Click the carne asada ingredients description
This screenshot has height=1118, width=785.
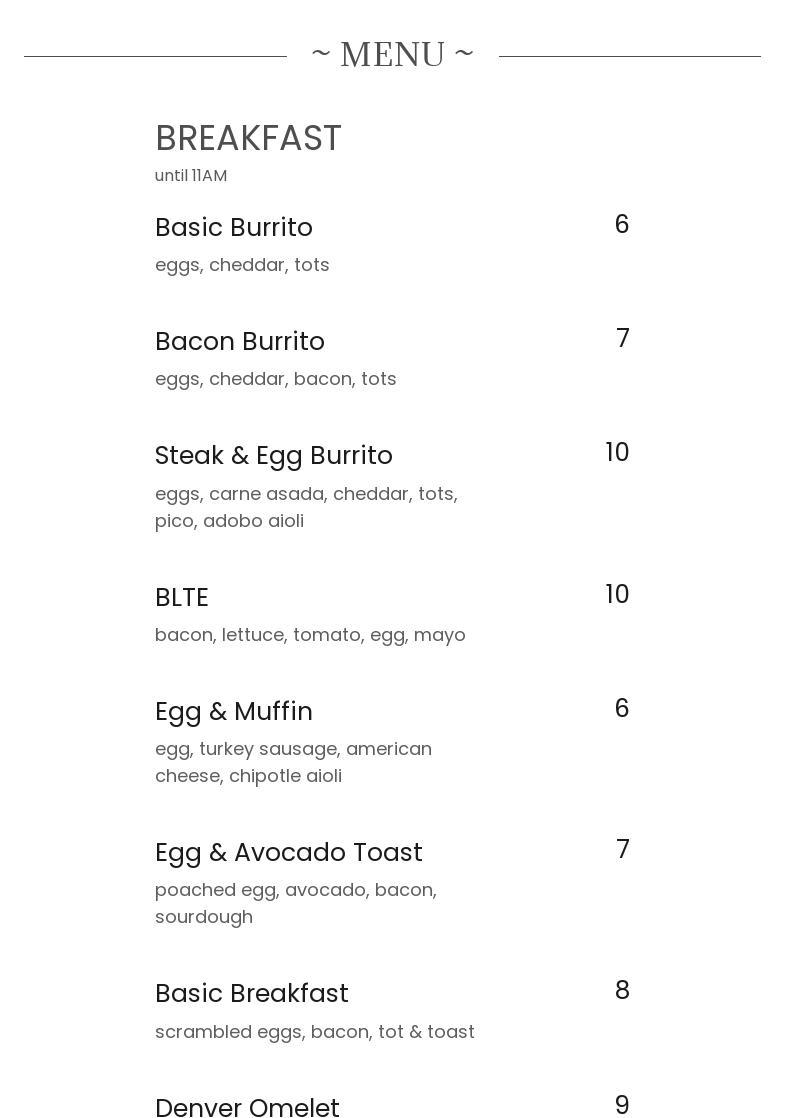(x=306, y=507)
